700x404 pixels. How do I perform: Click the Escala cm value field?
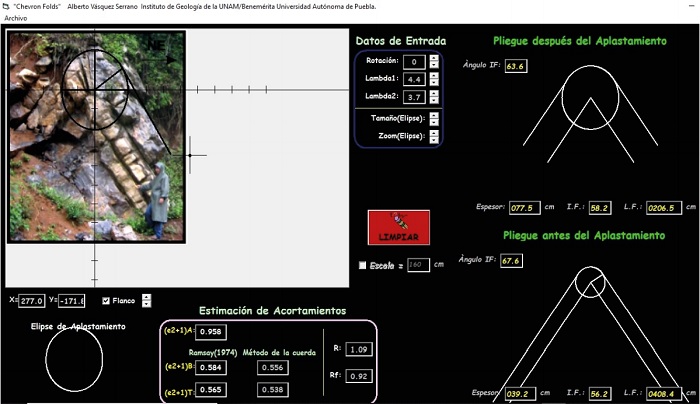418,265
